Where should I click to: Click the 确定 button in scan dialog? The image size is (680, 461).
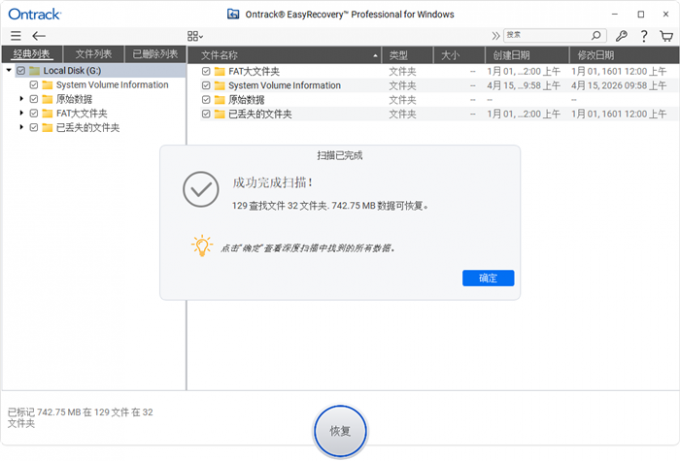click(x=488, y=278)
